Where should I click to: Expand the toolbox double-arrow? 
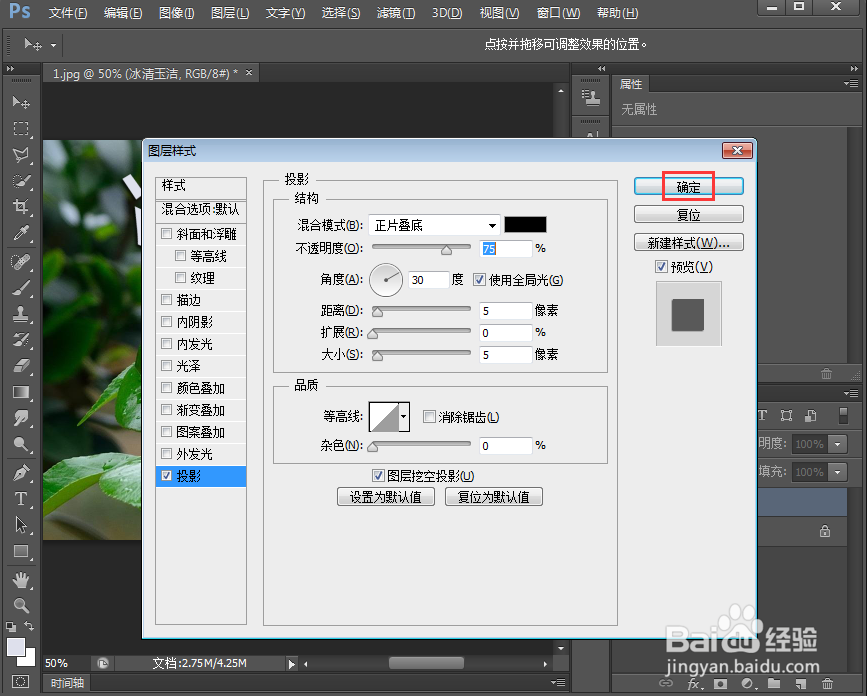coord(10,69)
